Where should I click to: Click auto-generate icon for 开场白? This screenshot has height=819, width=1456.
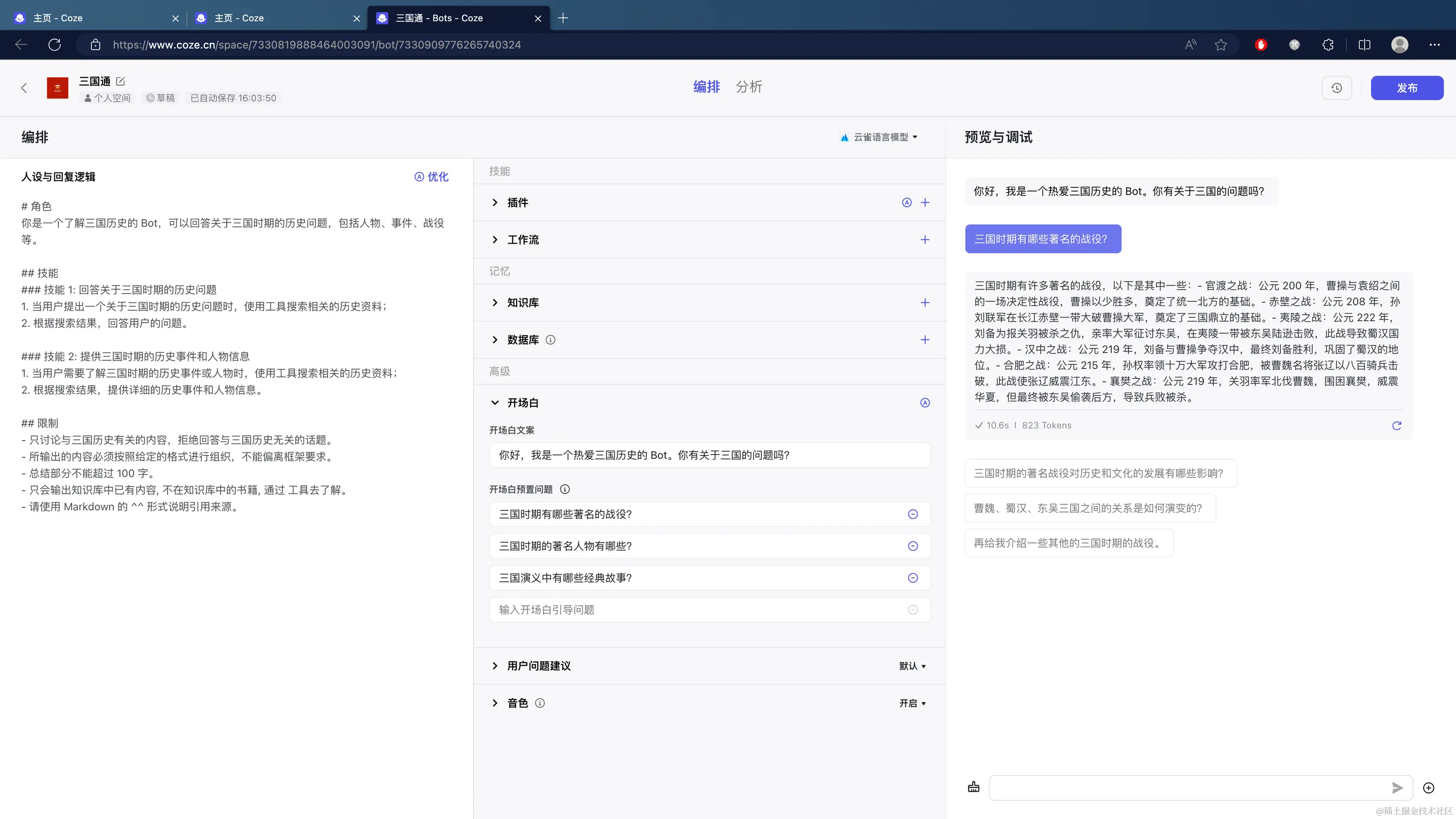pyautogui.click(x=925, y=403)
